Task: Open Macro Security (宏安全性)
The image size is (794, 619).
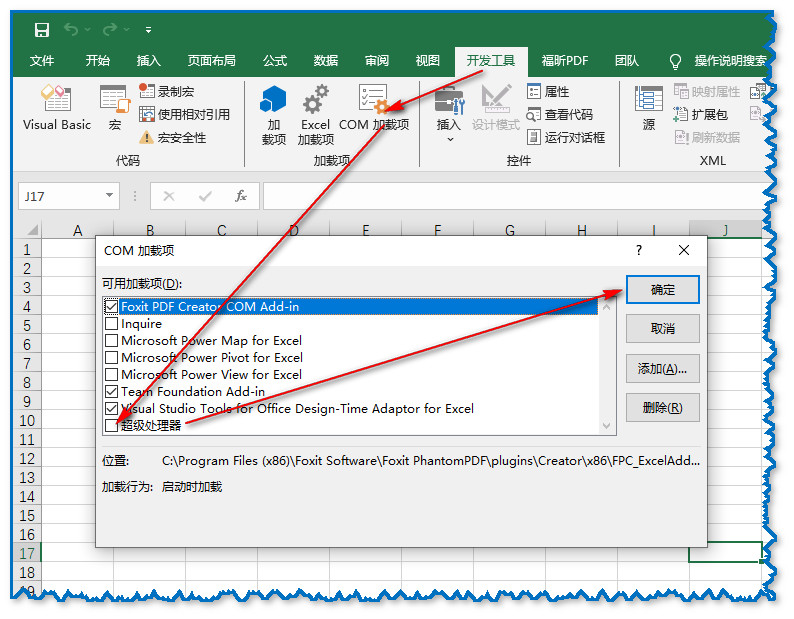Action: coord(173,137)
